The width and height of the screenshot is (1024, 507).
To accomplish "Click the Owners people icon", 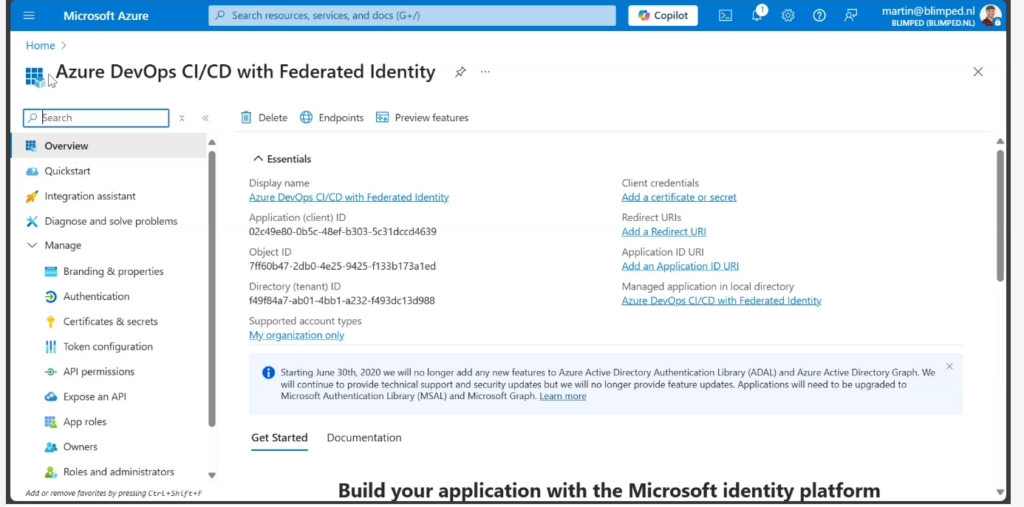I will point(50,447).
